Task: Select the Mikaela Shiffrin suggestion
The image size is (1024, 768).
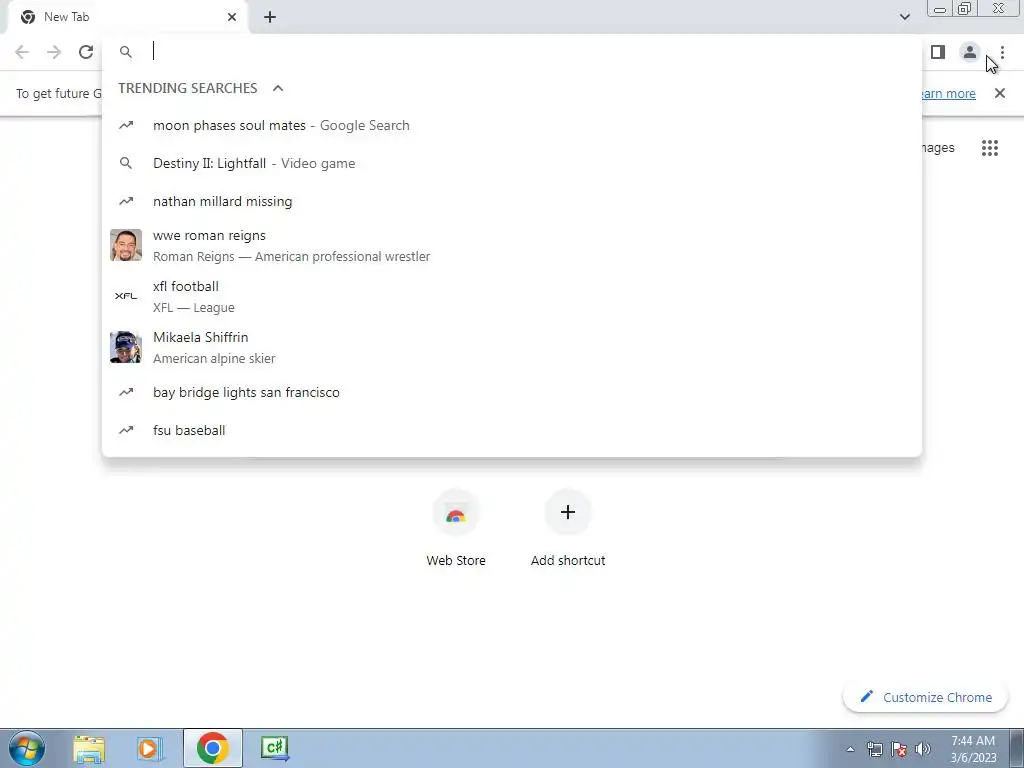Action: point(512,347)
